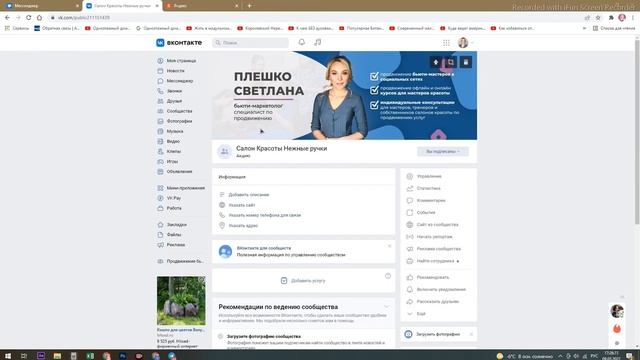The image size is (640, 360).
Task: Open the cover upload arrow icon
Action: [436, 62]
